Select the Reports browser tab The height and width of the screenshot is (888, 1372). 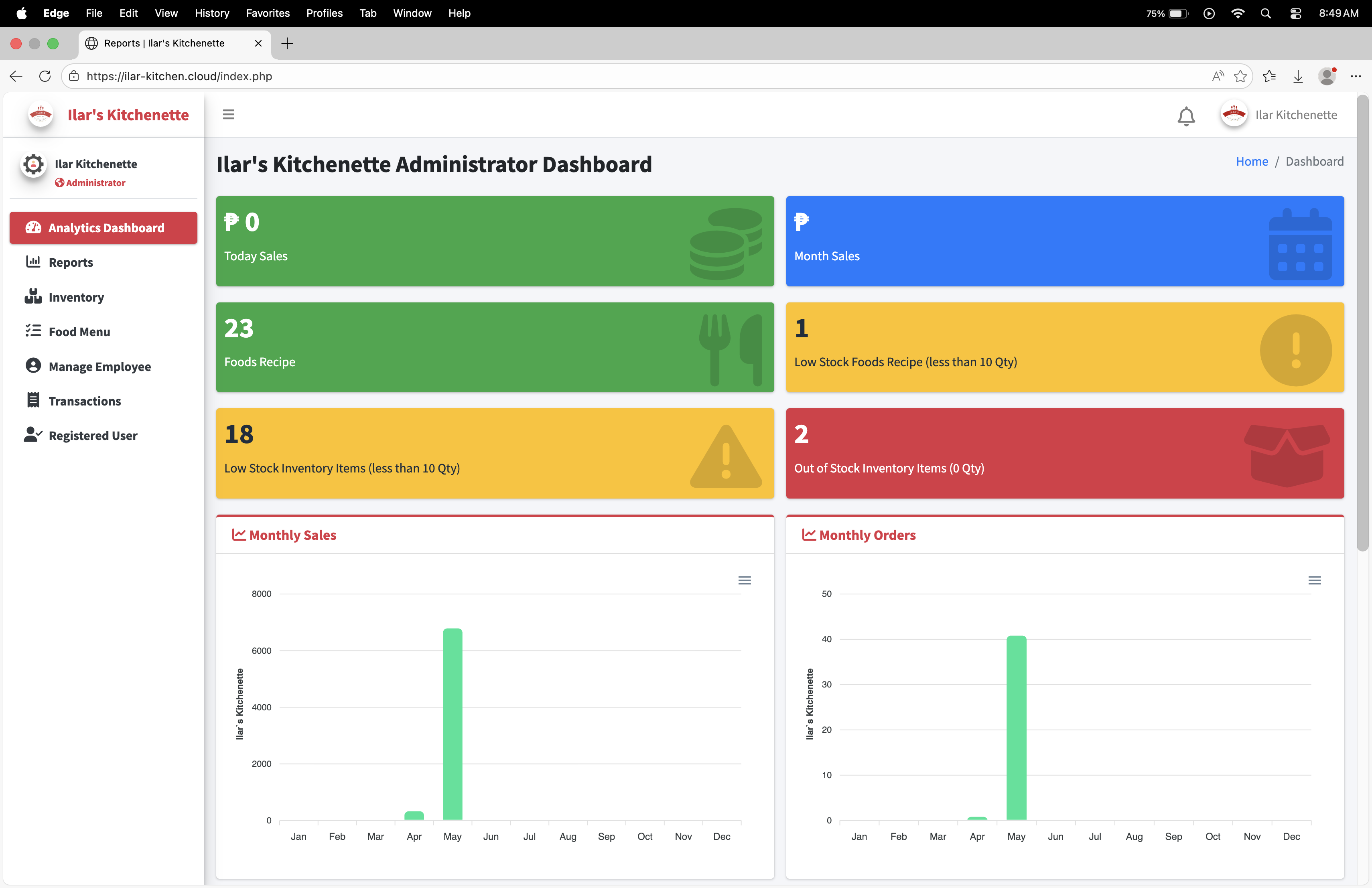pos(164,43)
